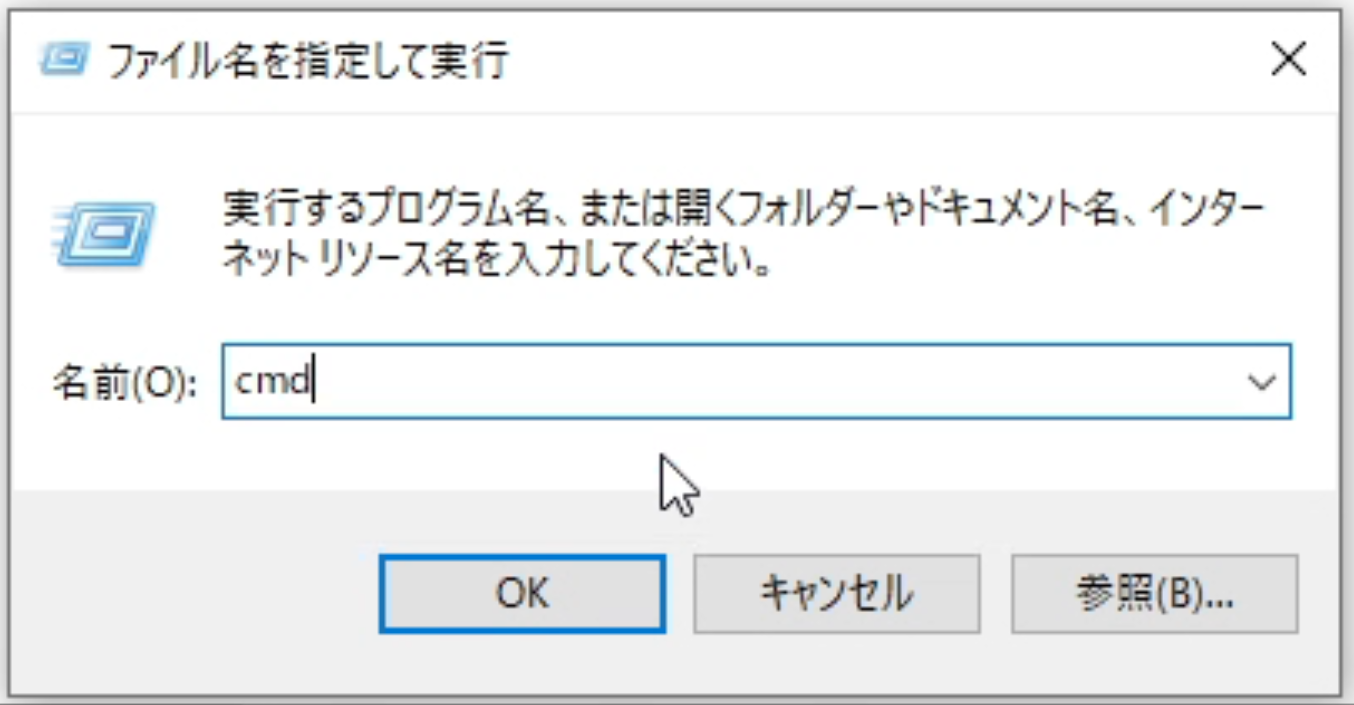This screenshot has width=1354, height=705.
Task: Select the インター text at description line end
Action: click(x=1205, y=212)
